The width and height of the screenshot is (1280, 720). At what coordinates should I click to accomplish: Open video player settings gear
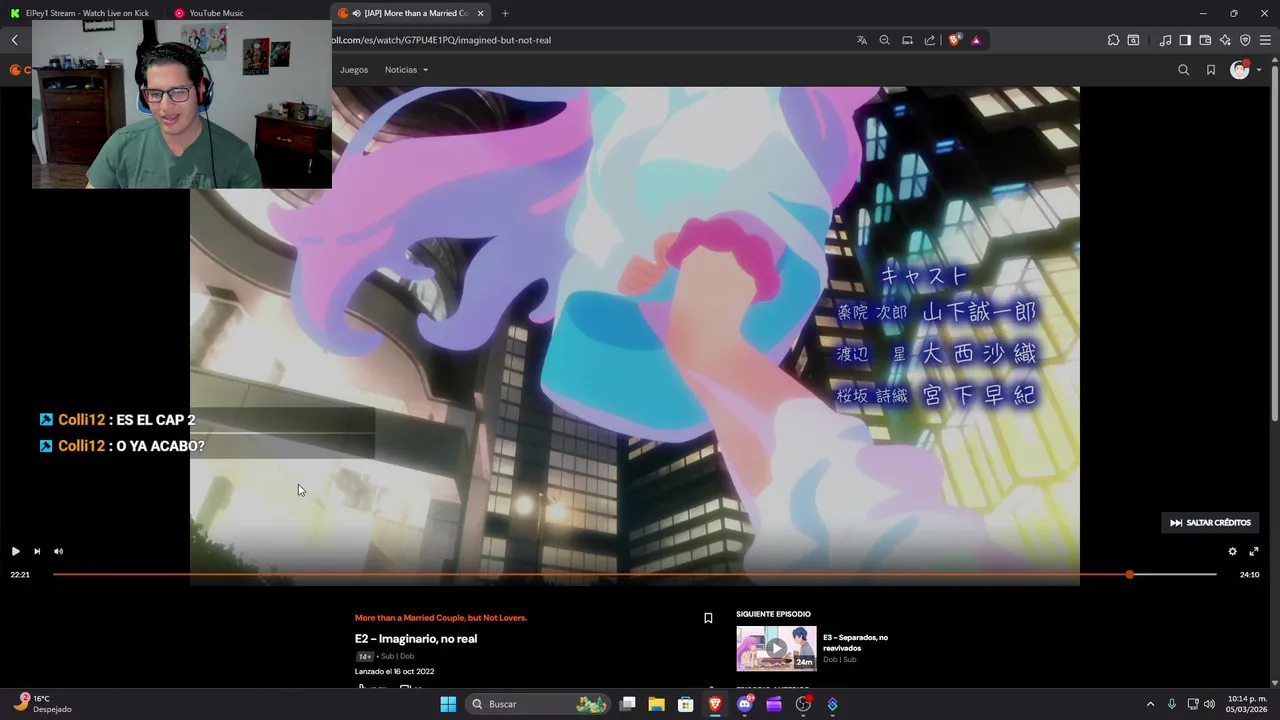(x=1232, y=551)
